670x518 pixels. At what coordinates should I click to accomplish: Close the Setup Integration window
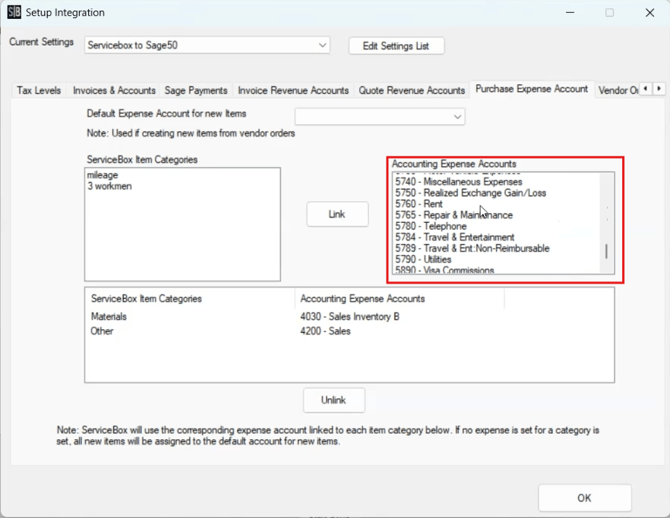[650, 12]
